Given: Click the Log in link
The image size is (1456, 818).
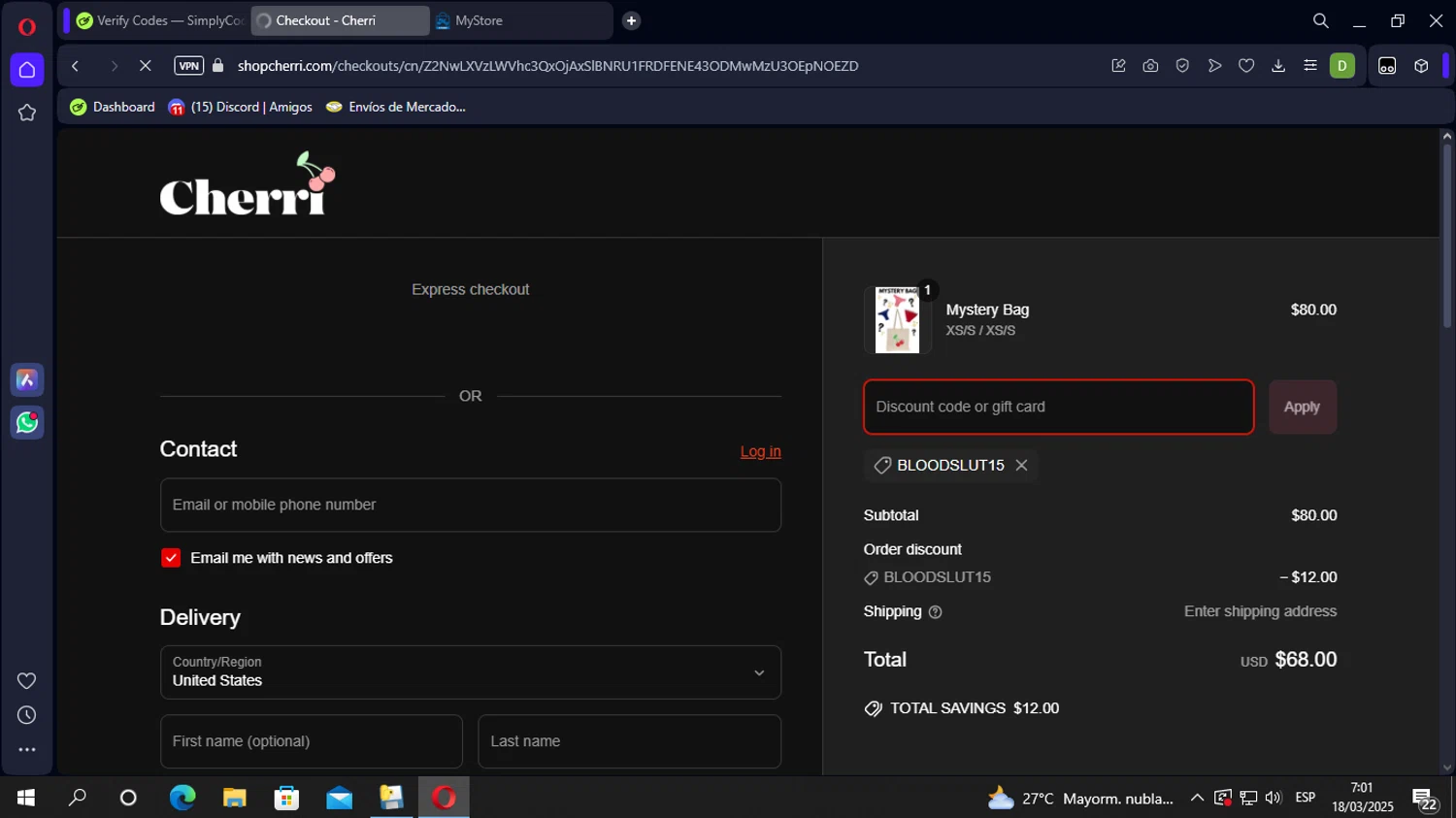Looking at the screenshot, I should [760, 451].
